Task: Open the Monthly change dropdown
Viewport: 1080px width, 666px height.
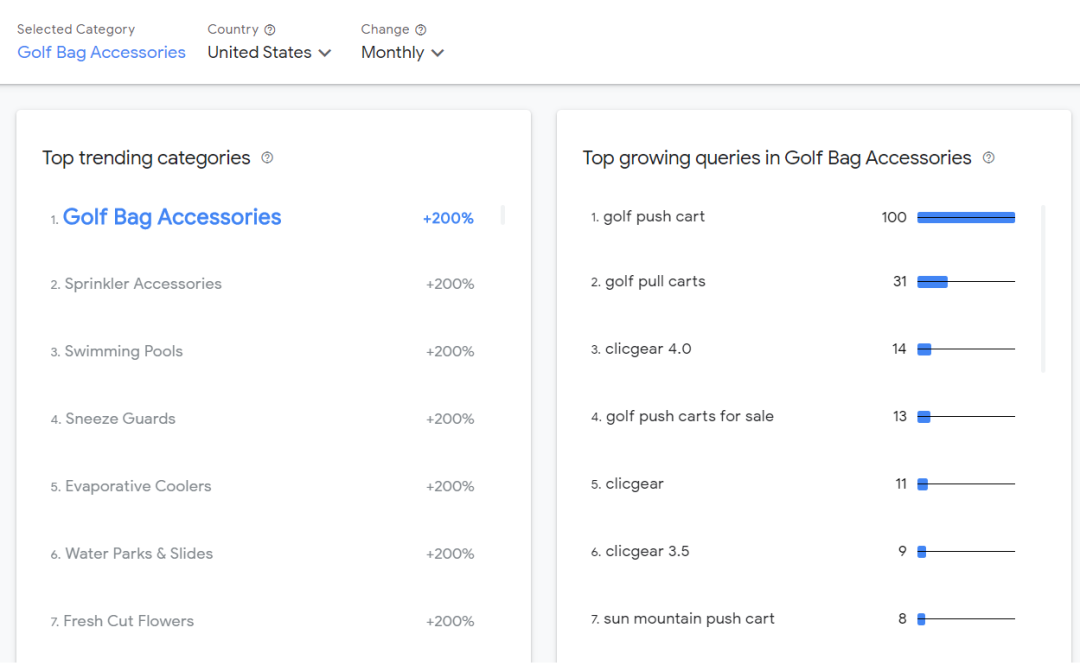Action: [x=402, y=53]
